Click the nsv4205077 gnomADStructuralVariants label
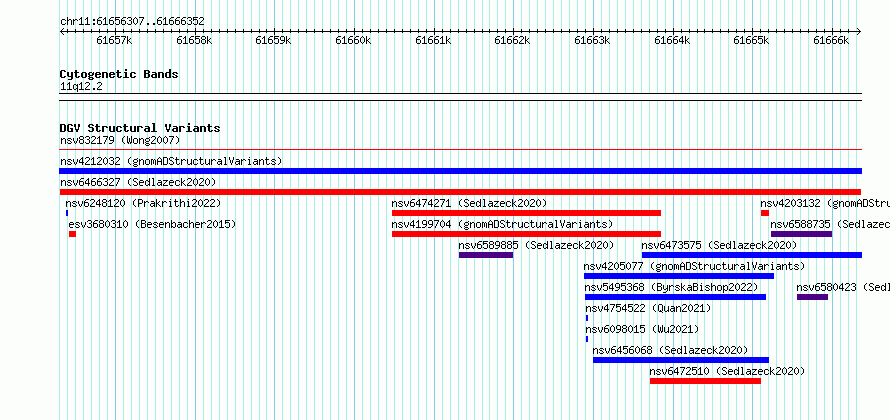 point(694,266)
